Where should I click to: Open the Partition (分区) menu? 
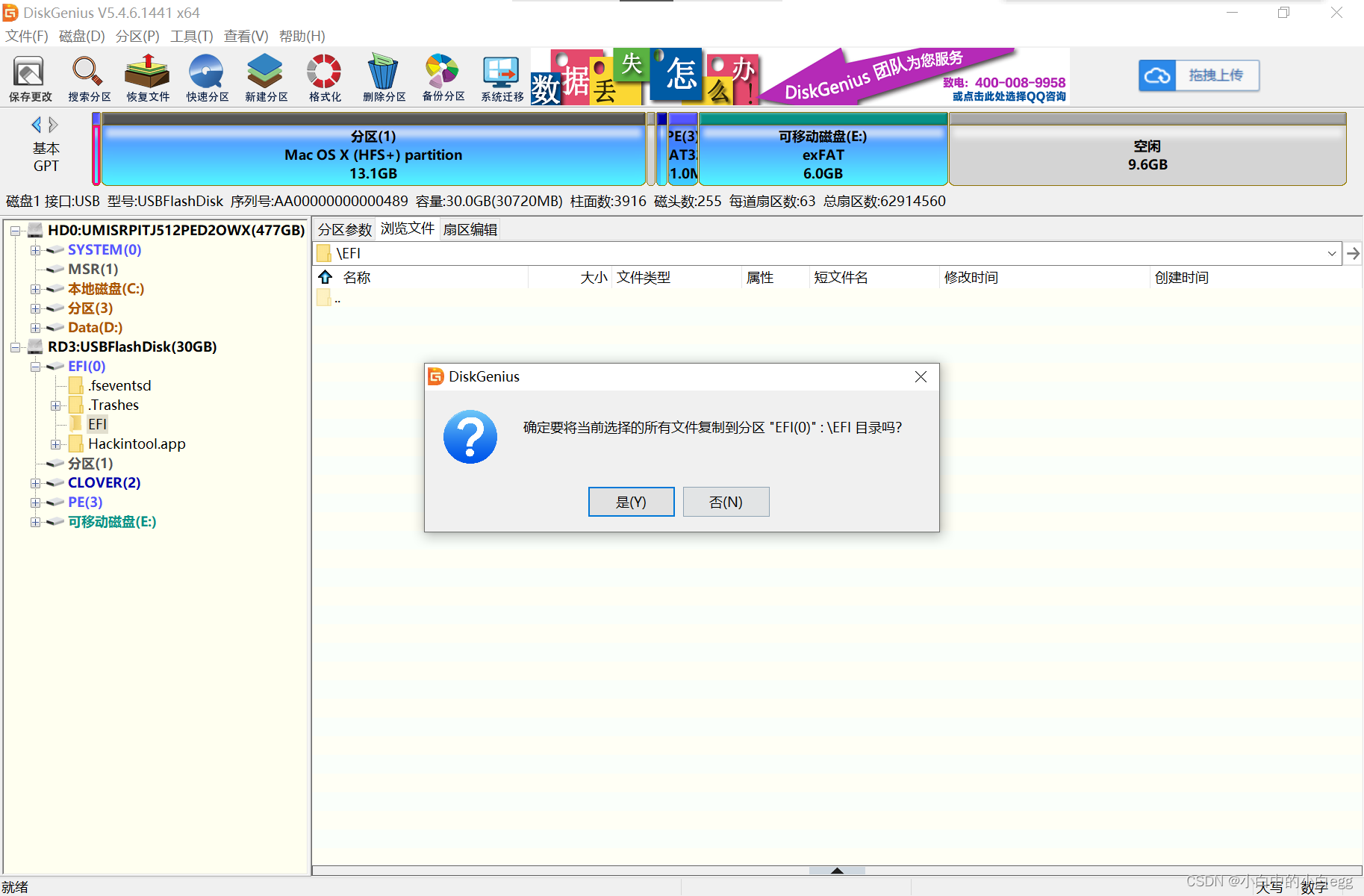click(x=138, y=36)
